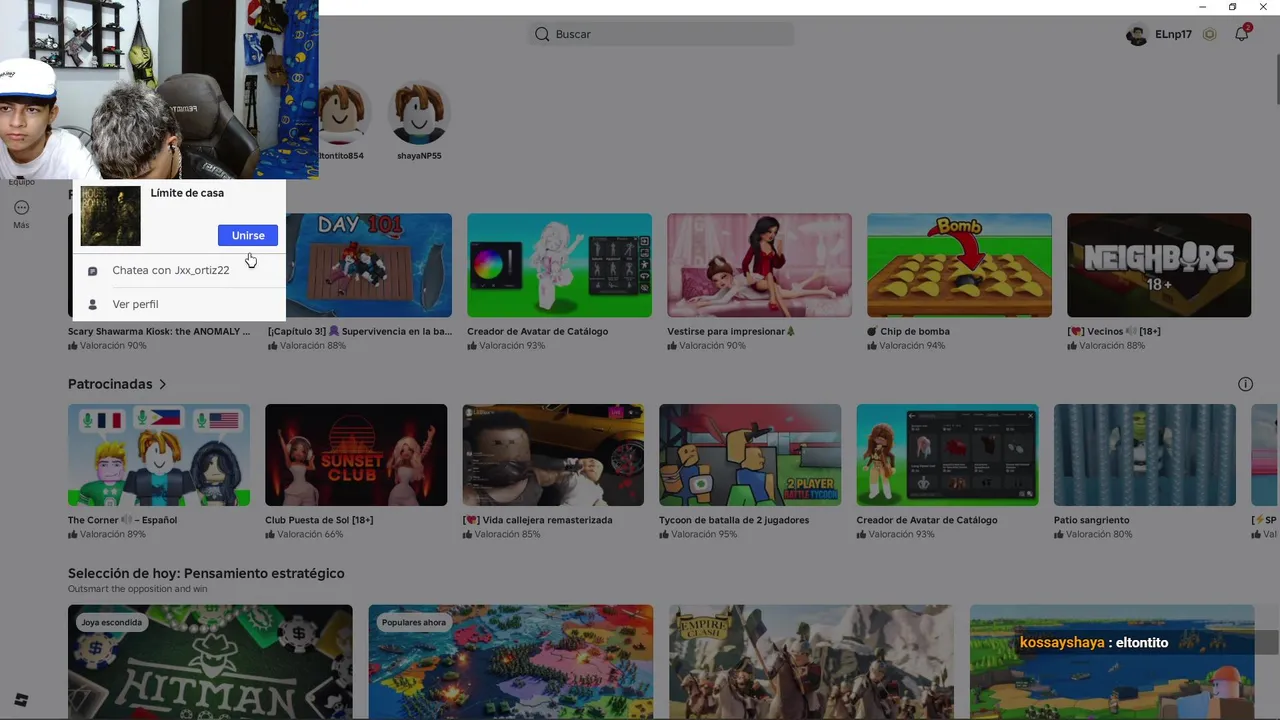Click the Límite de casa title text

pyautogui.click(x=187, y=193)
